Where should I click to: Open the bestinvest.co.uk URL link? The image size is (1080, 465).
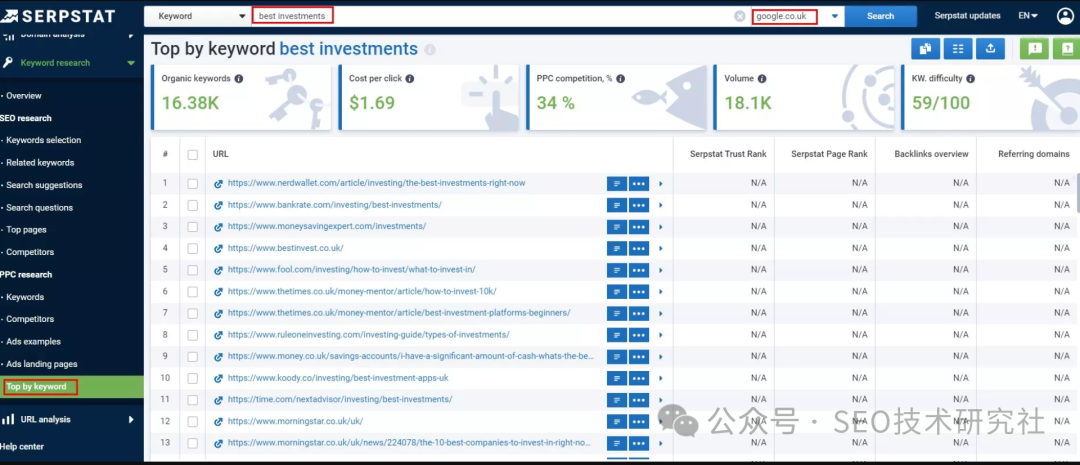[x=285, y=248]
